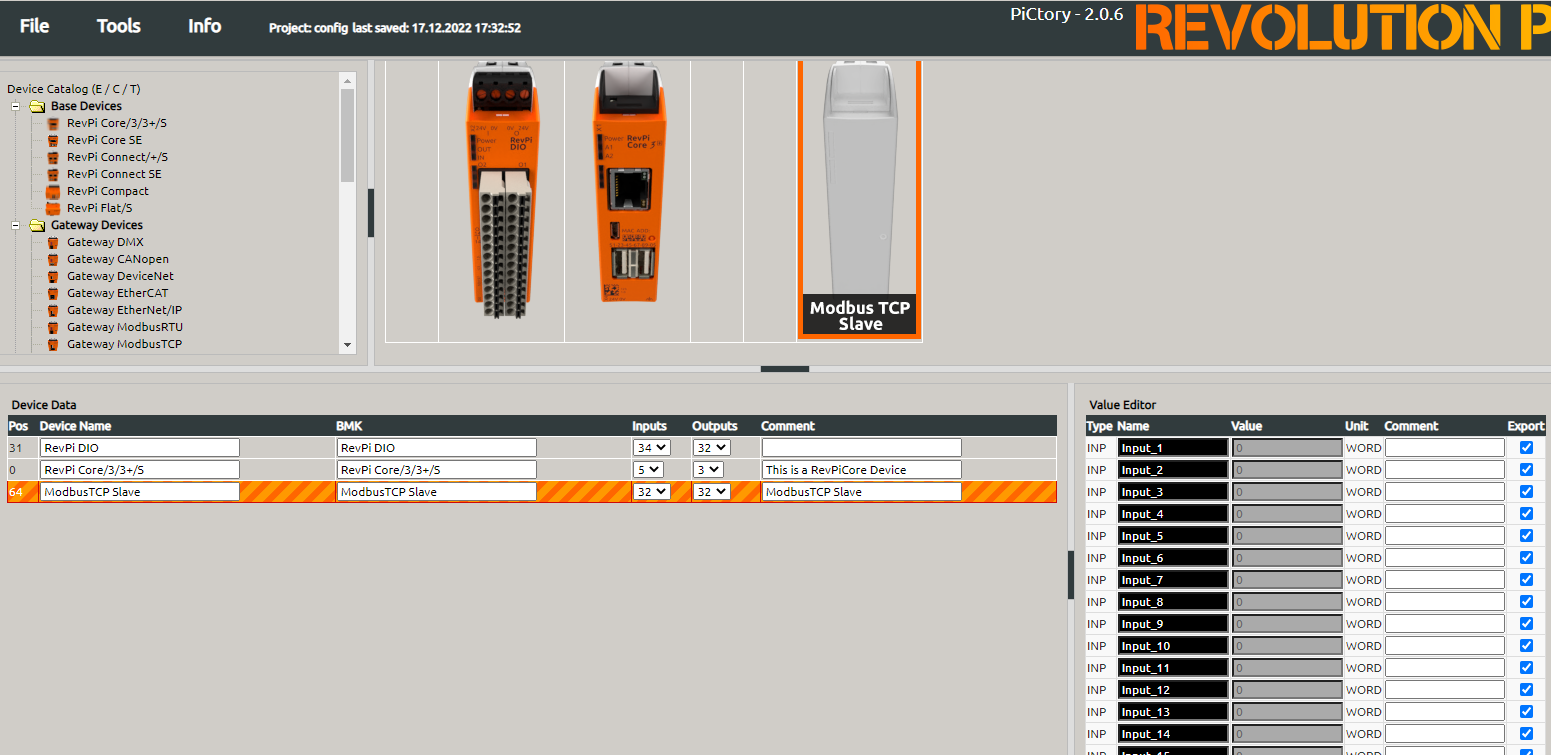Click the Device Catalog (E / C / T) label

(x=74, y=89)
